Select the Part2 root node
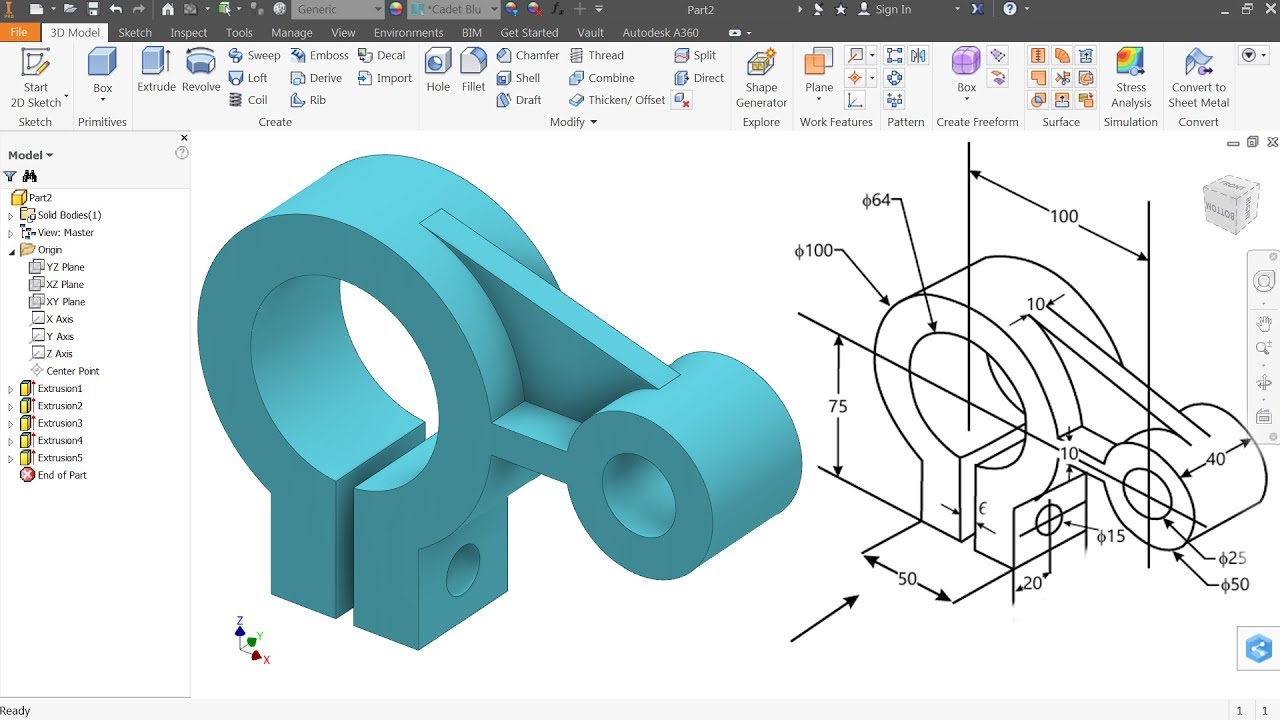 pyautogui.click(x=32, y=198)
